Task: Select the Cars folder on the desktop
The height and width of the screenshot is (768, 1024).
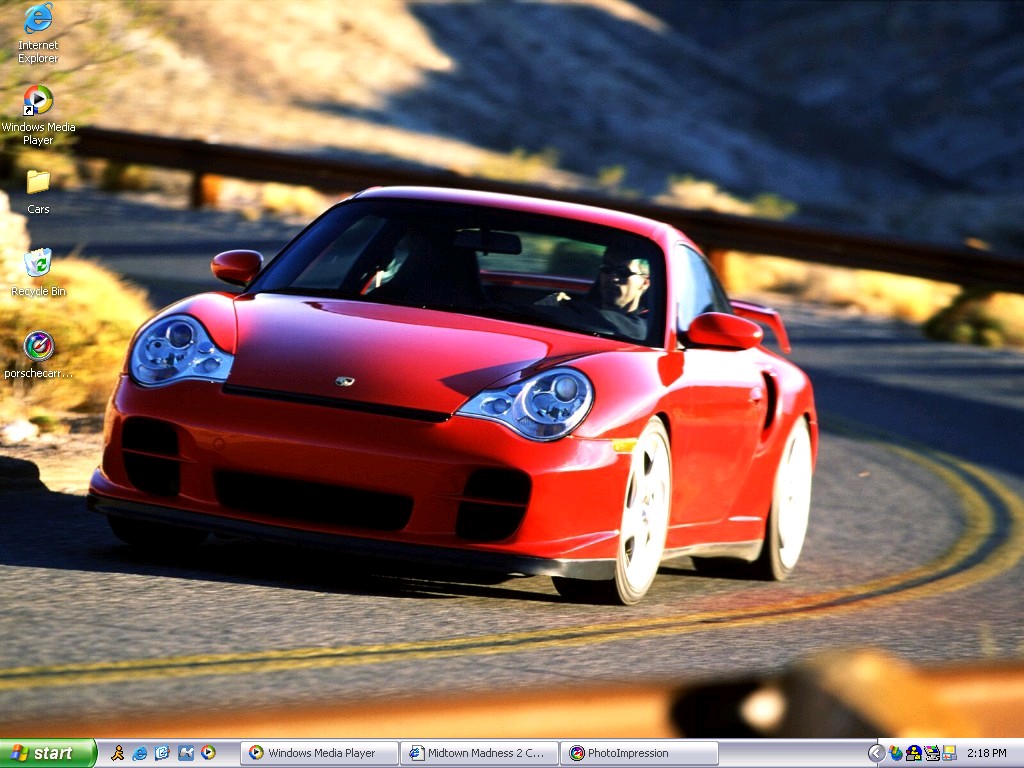Action: point(38,182)
